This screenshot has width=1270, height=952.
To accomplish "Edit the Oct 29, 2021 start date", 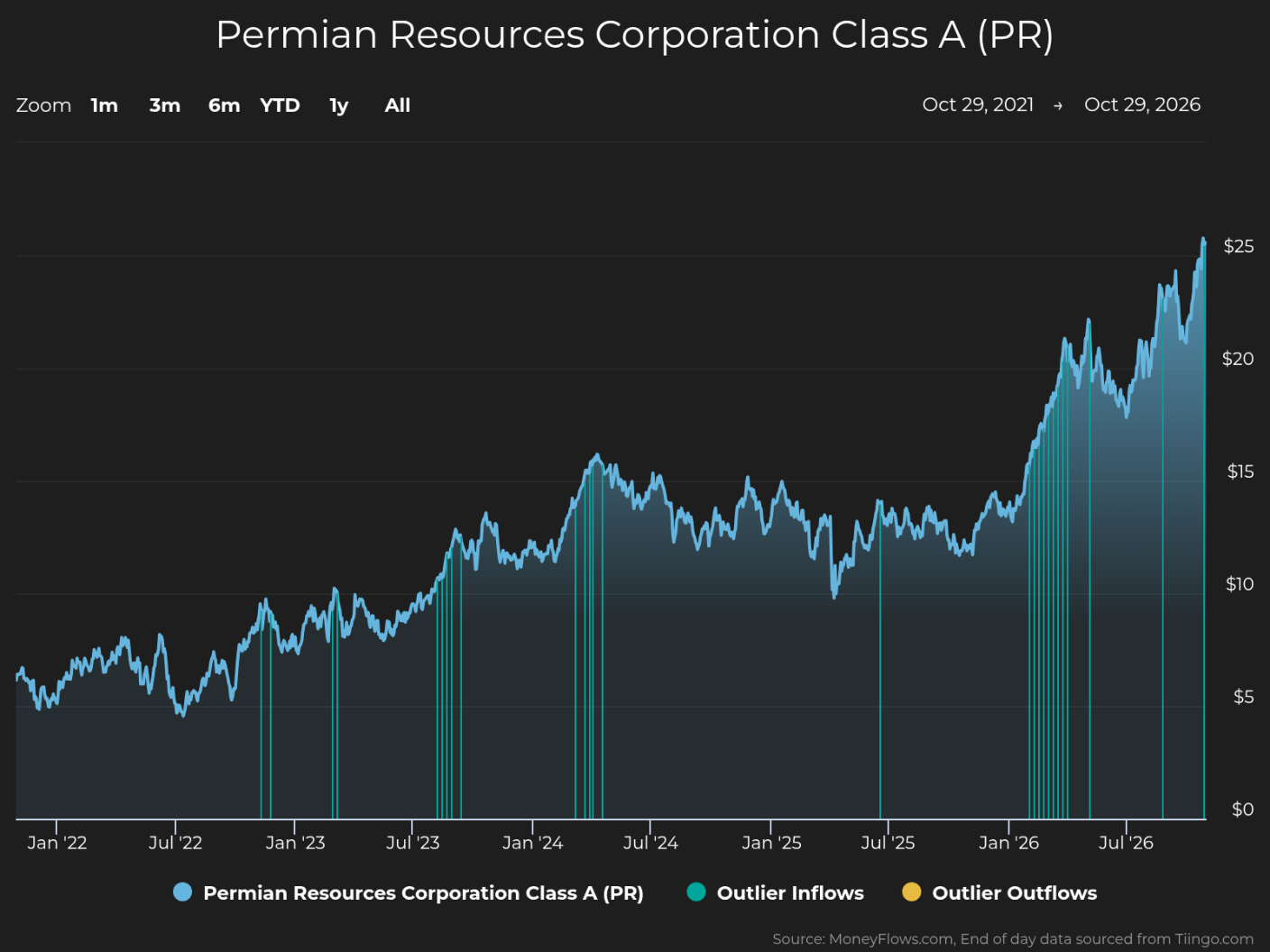I will click(x=978, y=105).
